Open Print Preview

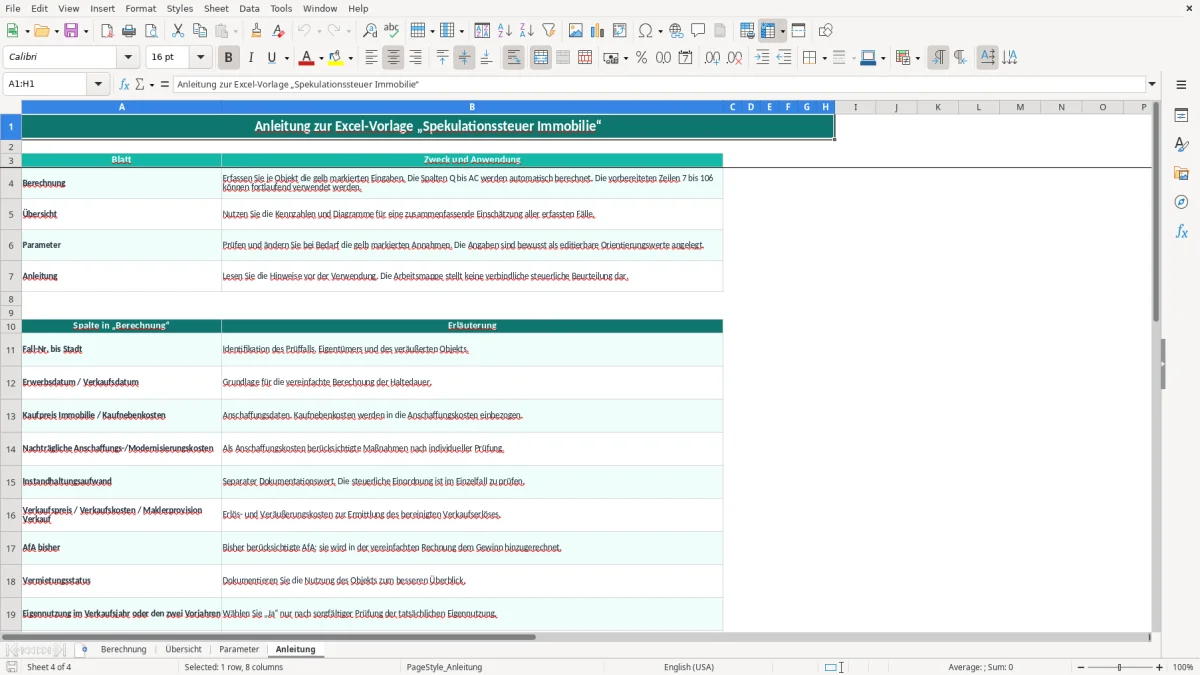(x=151, y=31)
